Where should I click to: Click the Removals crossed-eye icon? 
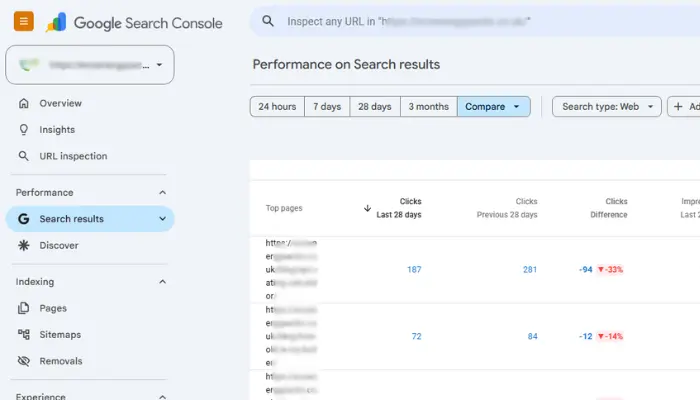point(24,361)
